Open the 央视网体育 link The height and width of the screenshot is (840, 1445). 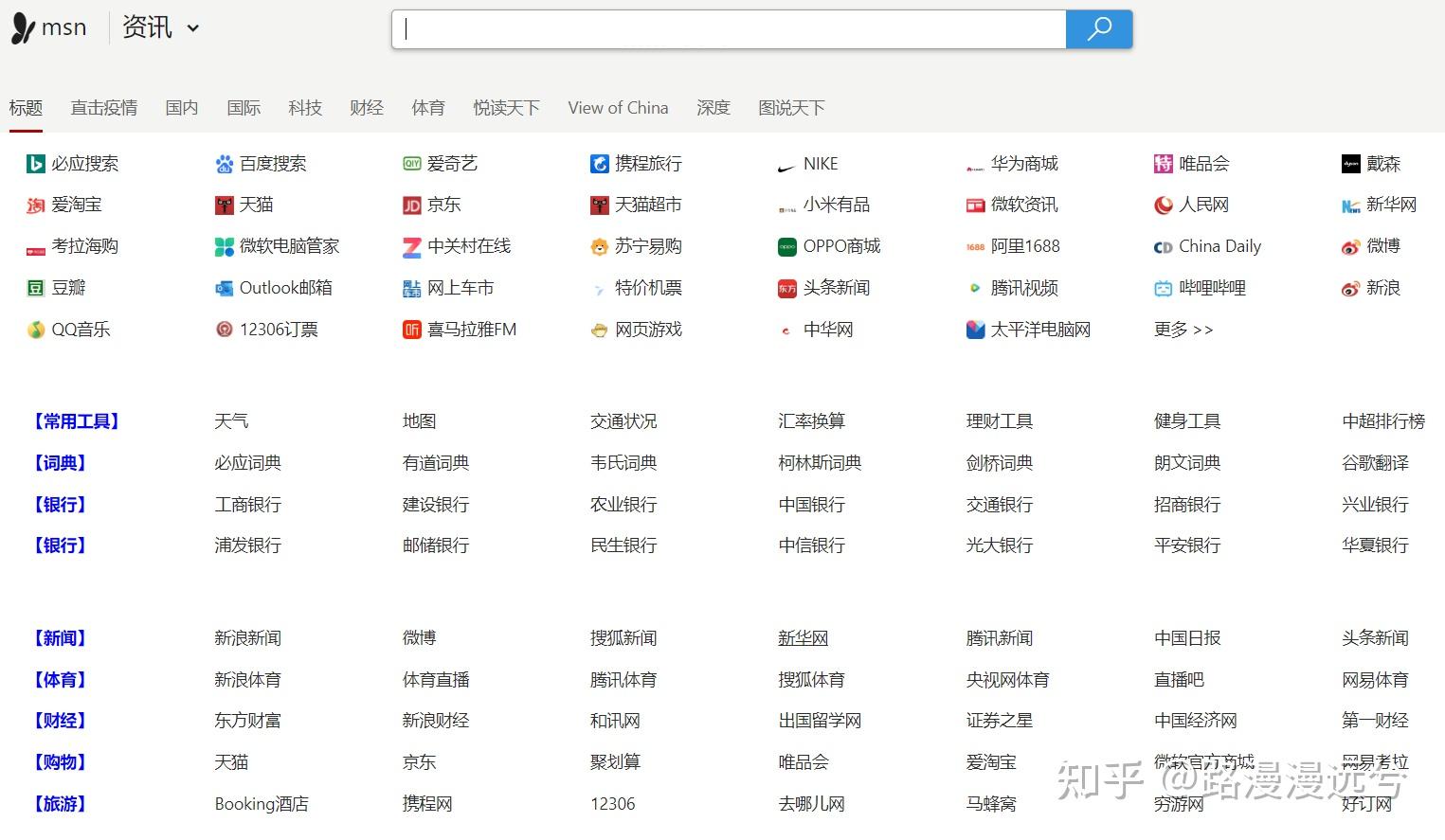pyautogui.click(x=1007, y=680)
